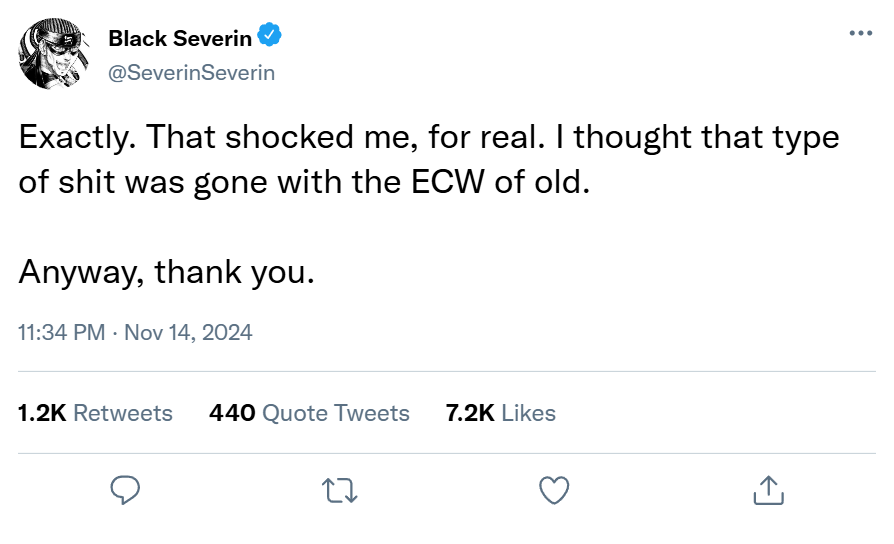894x544 pixels.
Task: View the 1.2K Retweets list
Action: pyautogui.click(x=95, y=413)
